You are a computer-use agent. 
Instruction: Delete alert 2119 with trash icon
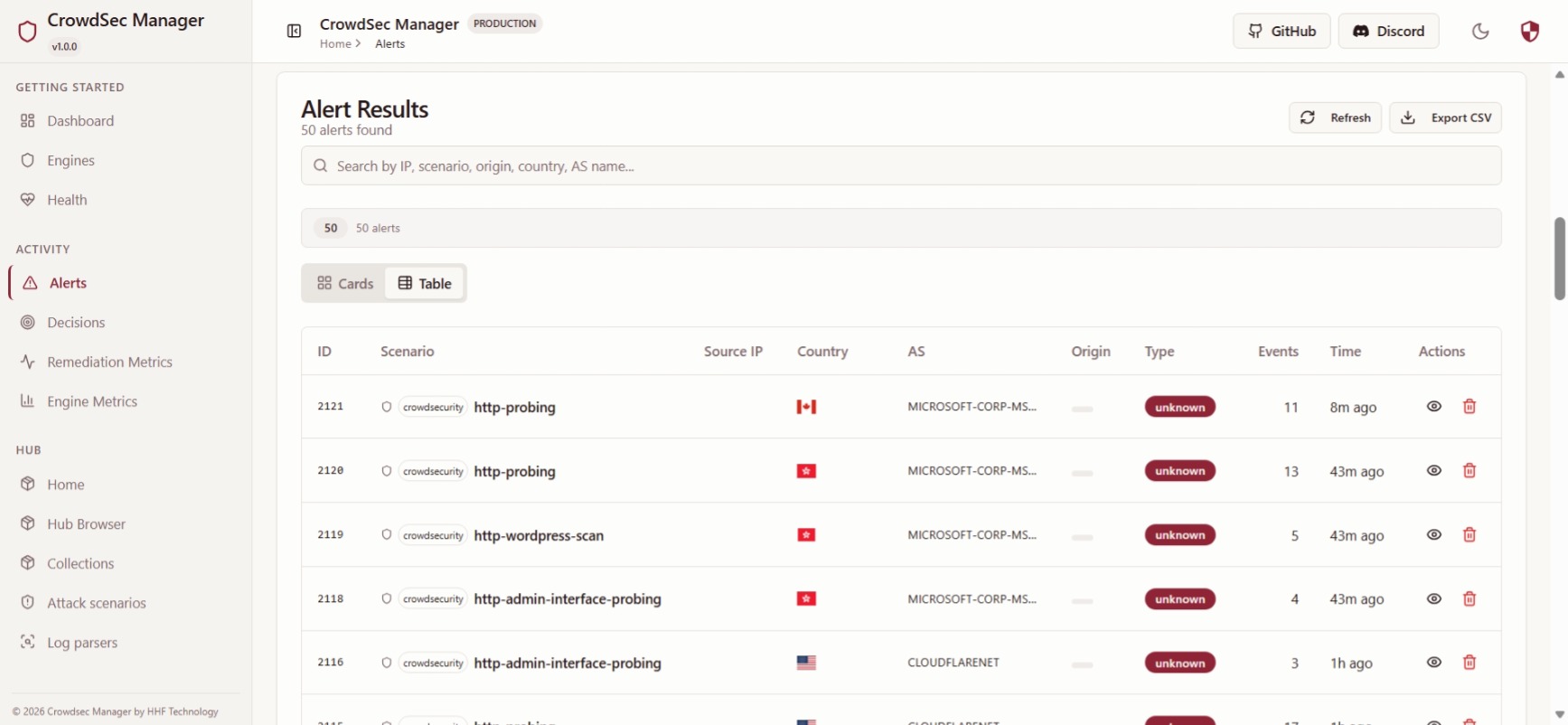pyautogui.click(x=1469, y=535)
